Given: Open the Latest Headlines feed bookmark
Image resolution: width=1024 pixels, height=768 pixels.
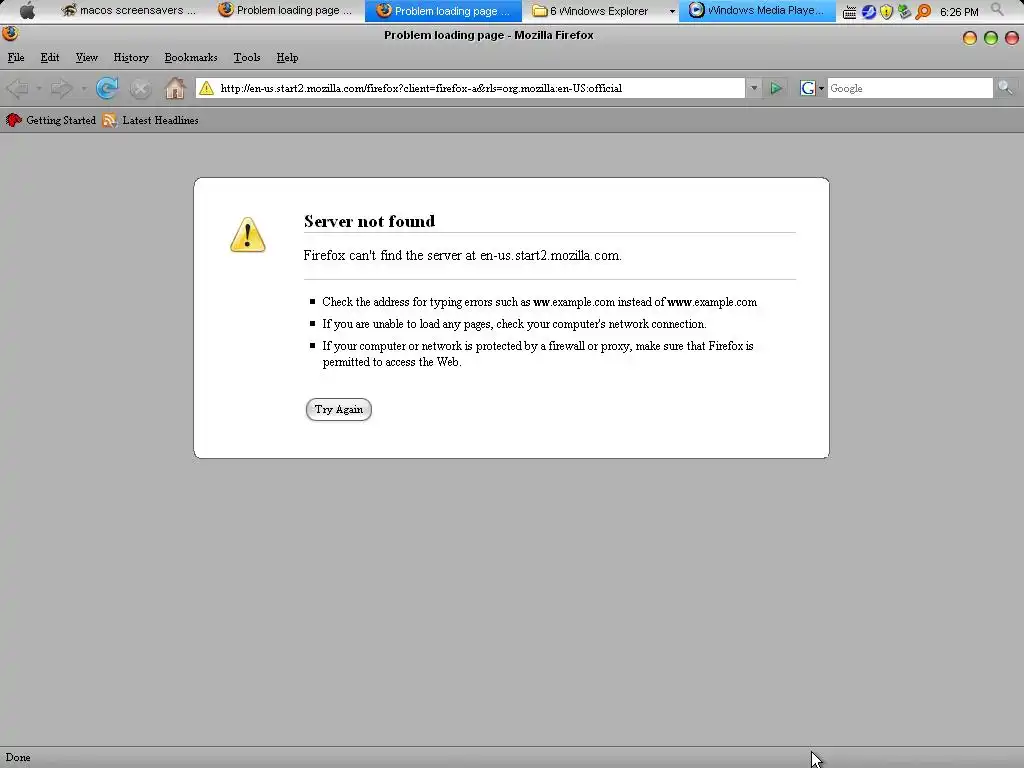Looking at the screenshot, I should click(151, 120).
